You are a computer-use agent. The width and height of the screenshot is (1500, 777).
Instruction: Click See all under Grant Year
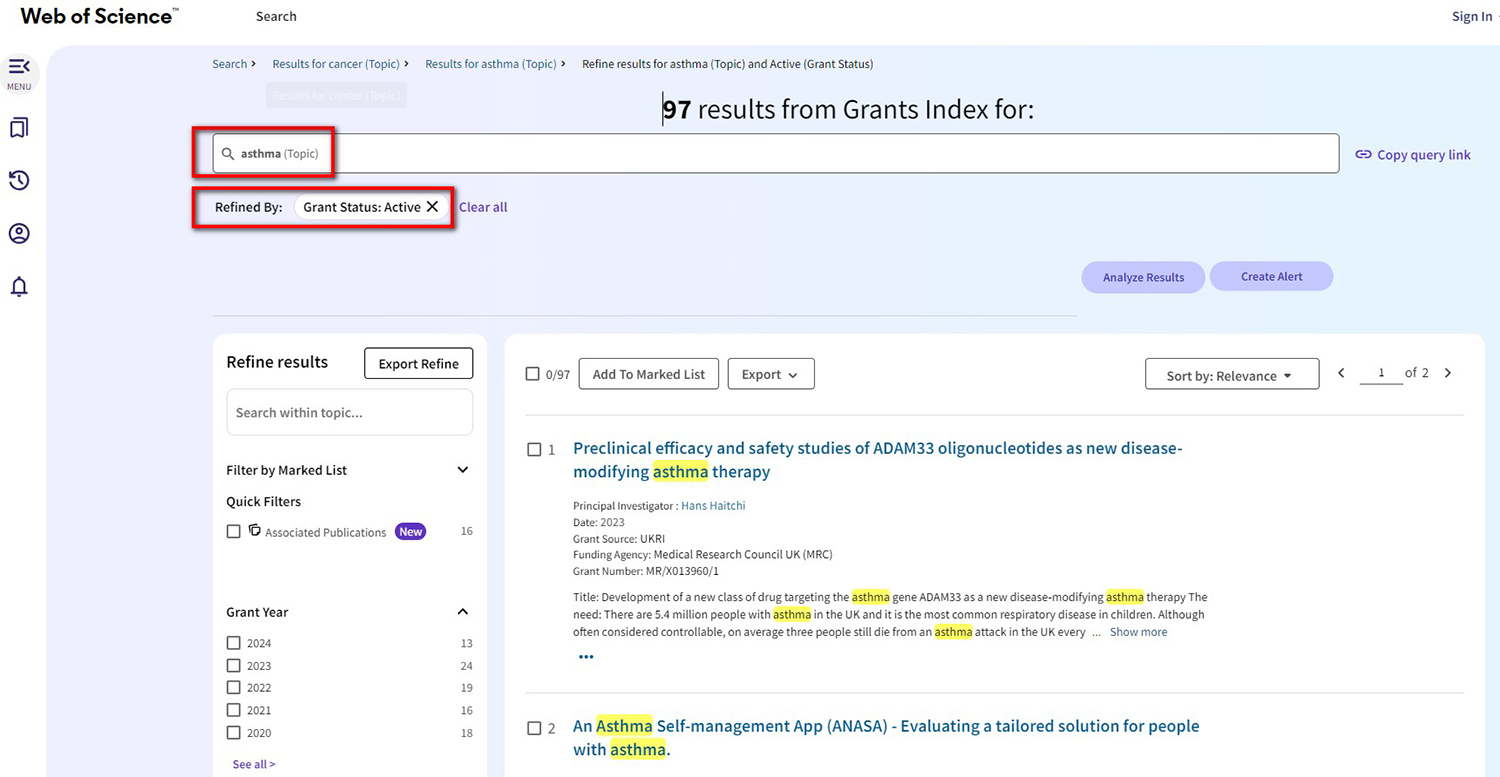pos(254,764)
